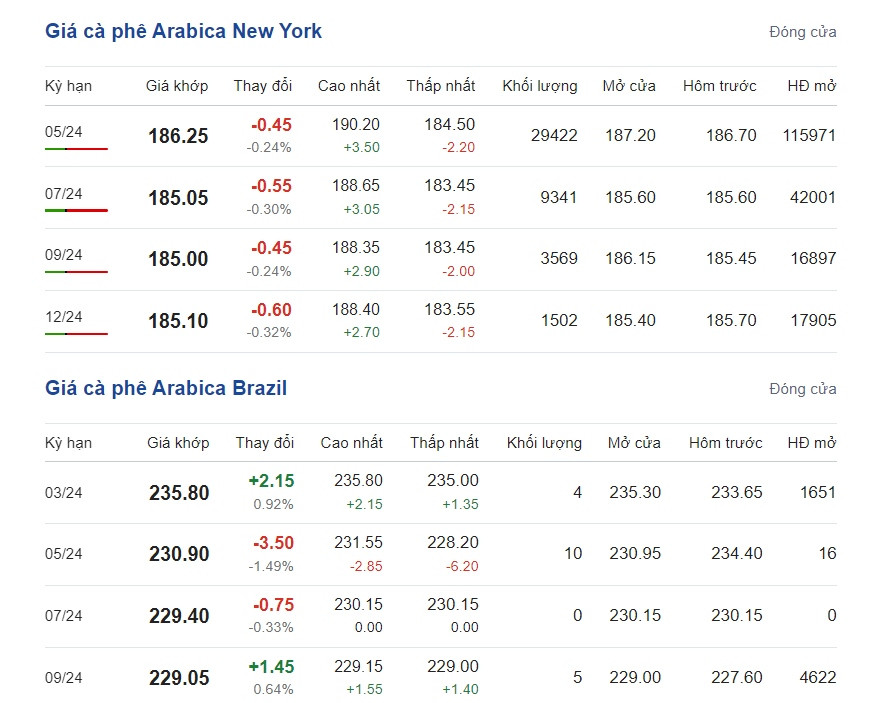Select the 12/24 New York contract term
The width and height of the screenshot is (877, 703).
pos(63,317)
